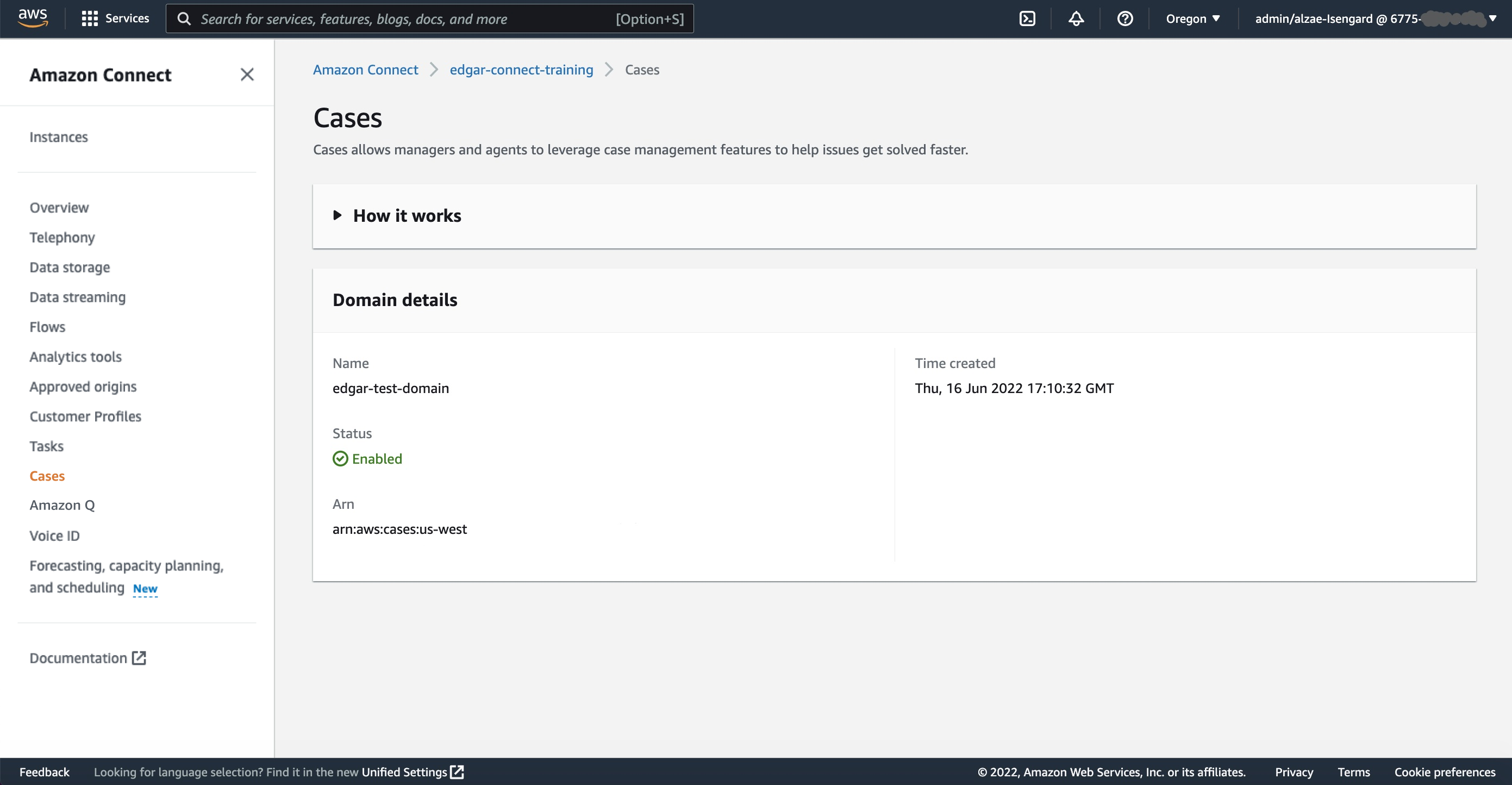Click the AWS logo home icon
The height and width of the screenshot is (785, 1512).
33,18
